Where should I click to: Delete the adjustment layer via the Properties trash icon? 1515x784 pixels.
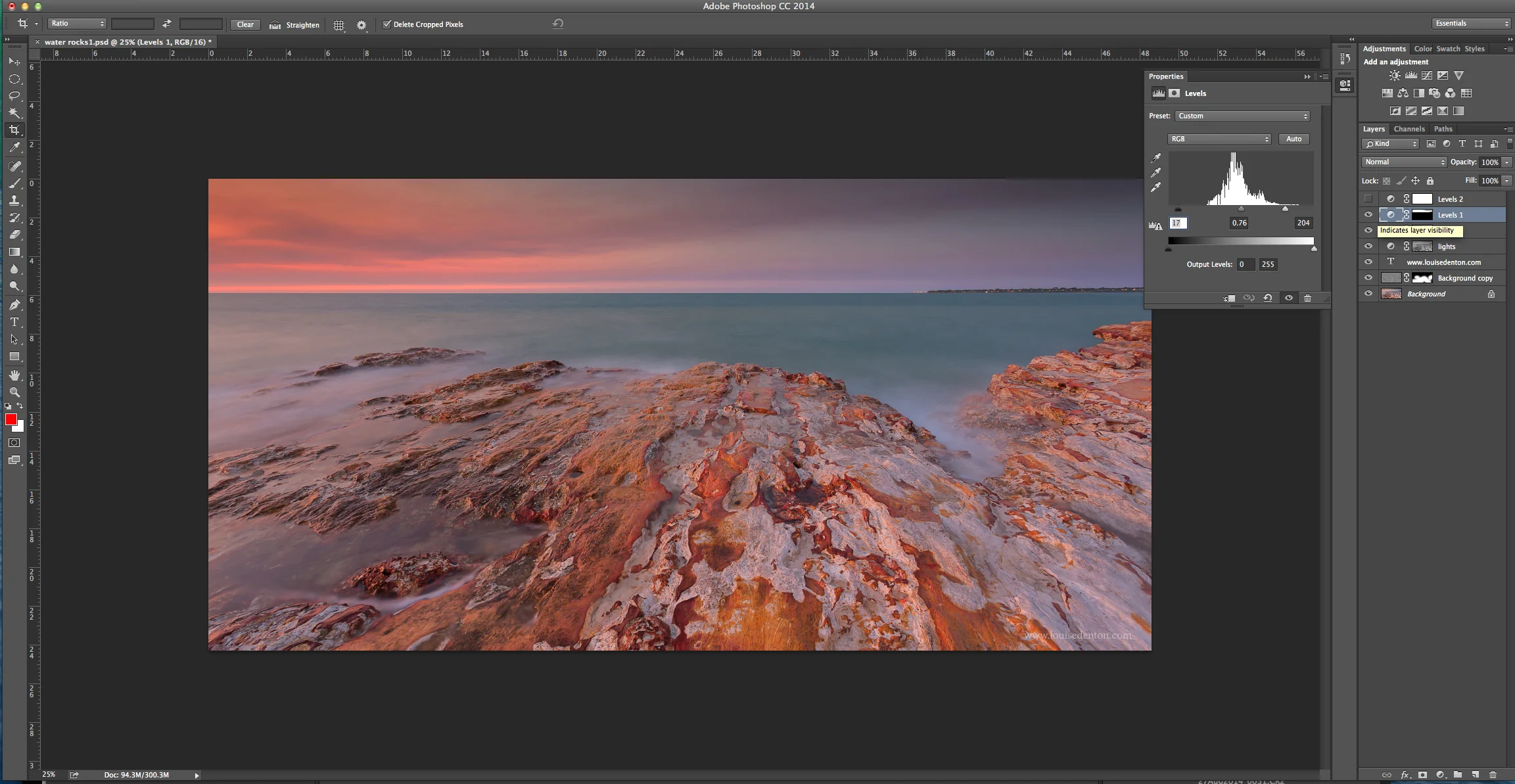(1307, 298)
